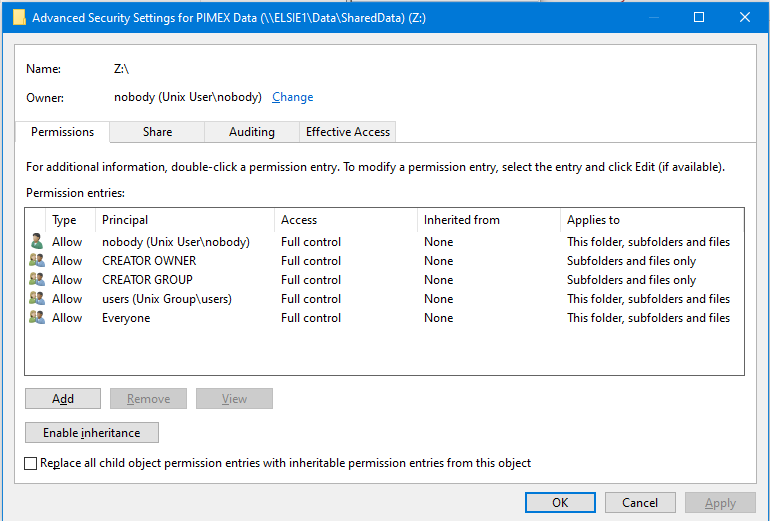Close the Advanced Security Settings window
The width and height of the screenshot is (770, 521).
click(x=744, y=18)
